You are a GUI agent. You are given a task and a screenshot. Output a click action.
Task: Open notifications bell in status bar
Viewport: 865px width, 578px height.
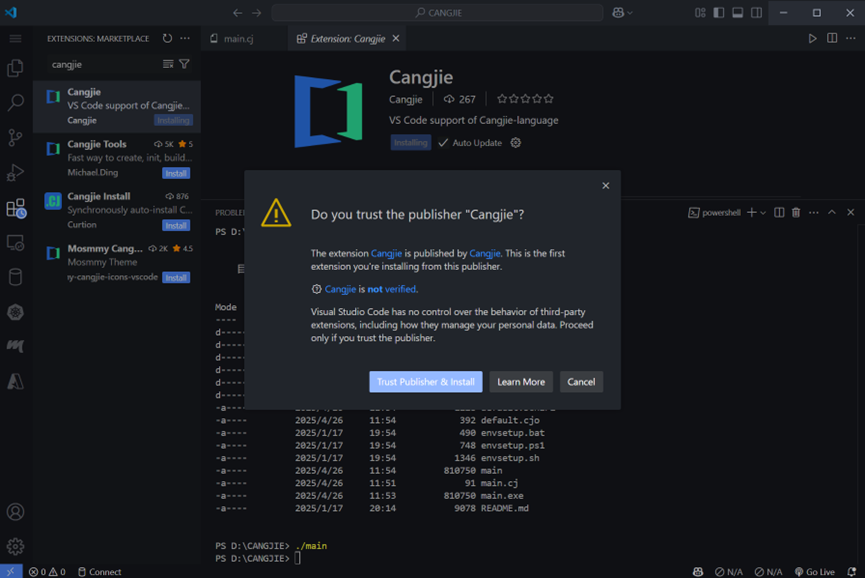(x=852, y=572)
